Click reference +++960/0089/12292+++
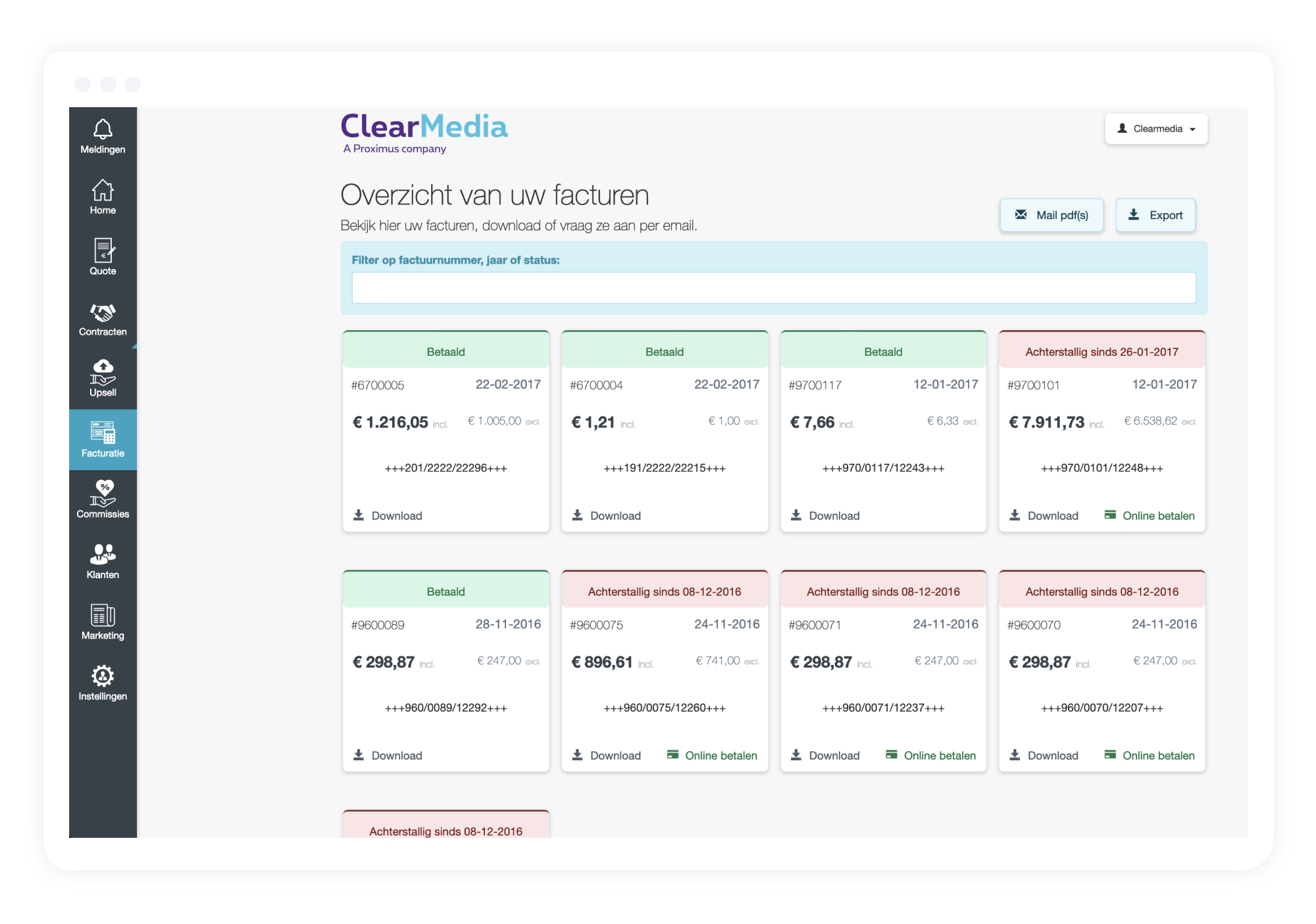The height and width of the screenshot is (924, 1316). click(446, 708)
